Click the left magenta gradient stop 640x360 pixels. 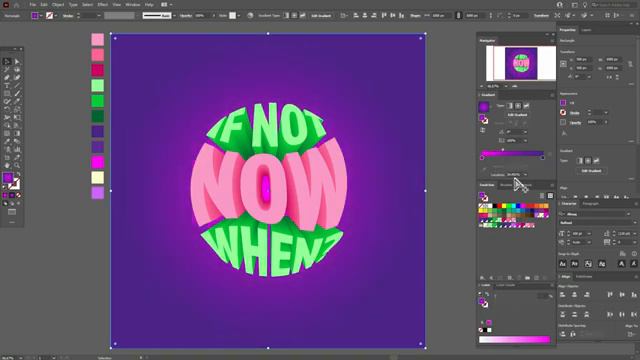482,158
